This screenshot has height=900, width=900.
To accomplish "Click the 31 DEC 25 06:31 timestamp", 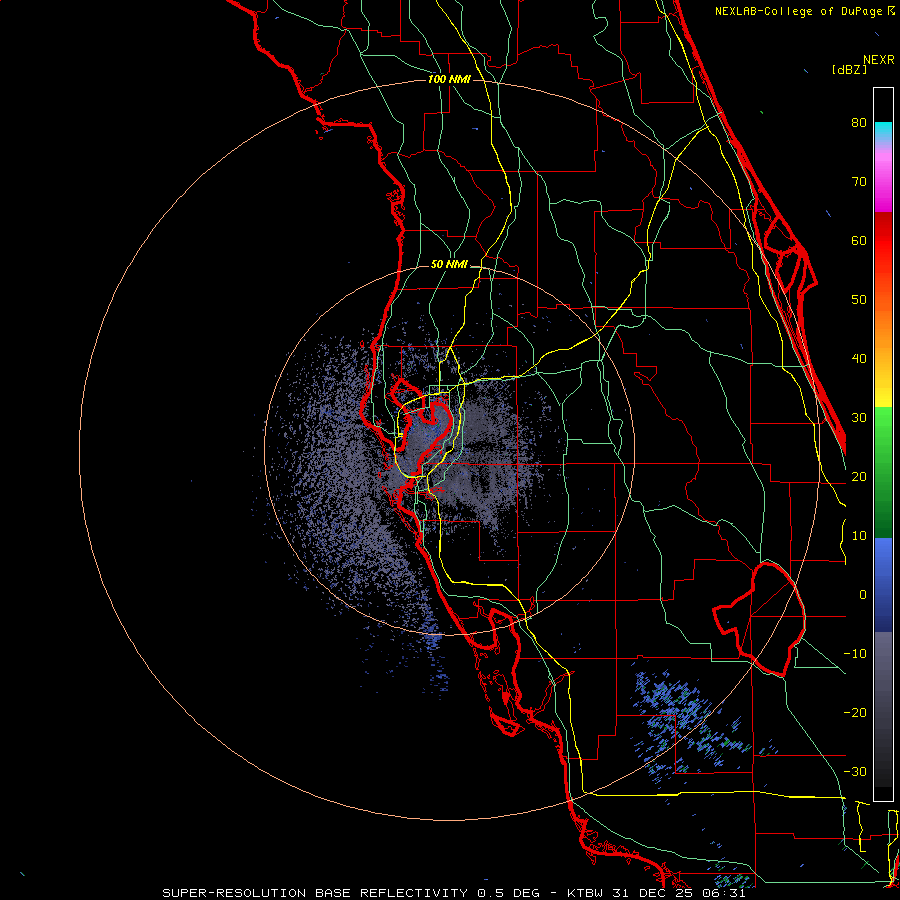I will coord(680,893).
